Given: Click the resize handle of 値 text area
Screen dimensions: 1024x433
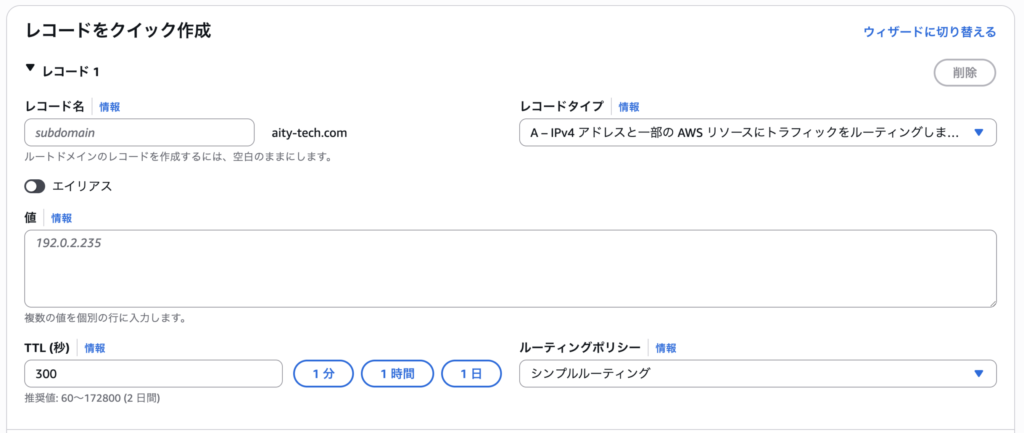Looking at the screenshot, I should coord(992,302).
